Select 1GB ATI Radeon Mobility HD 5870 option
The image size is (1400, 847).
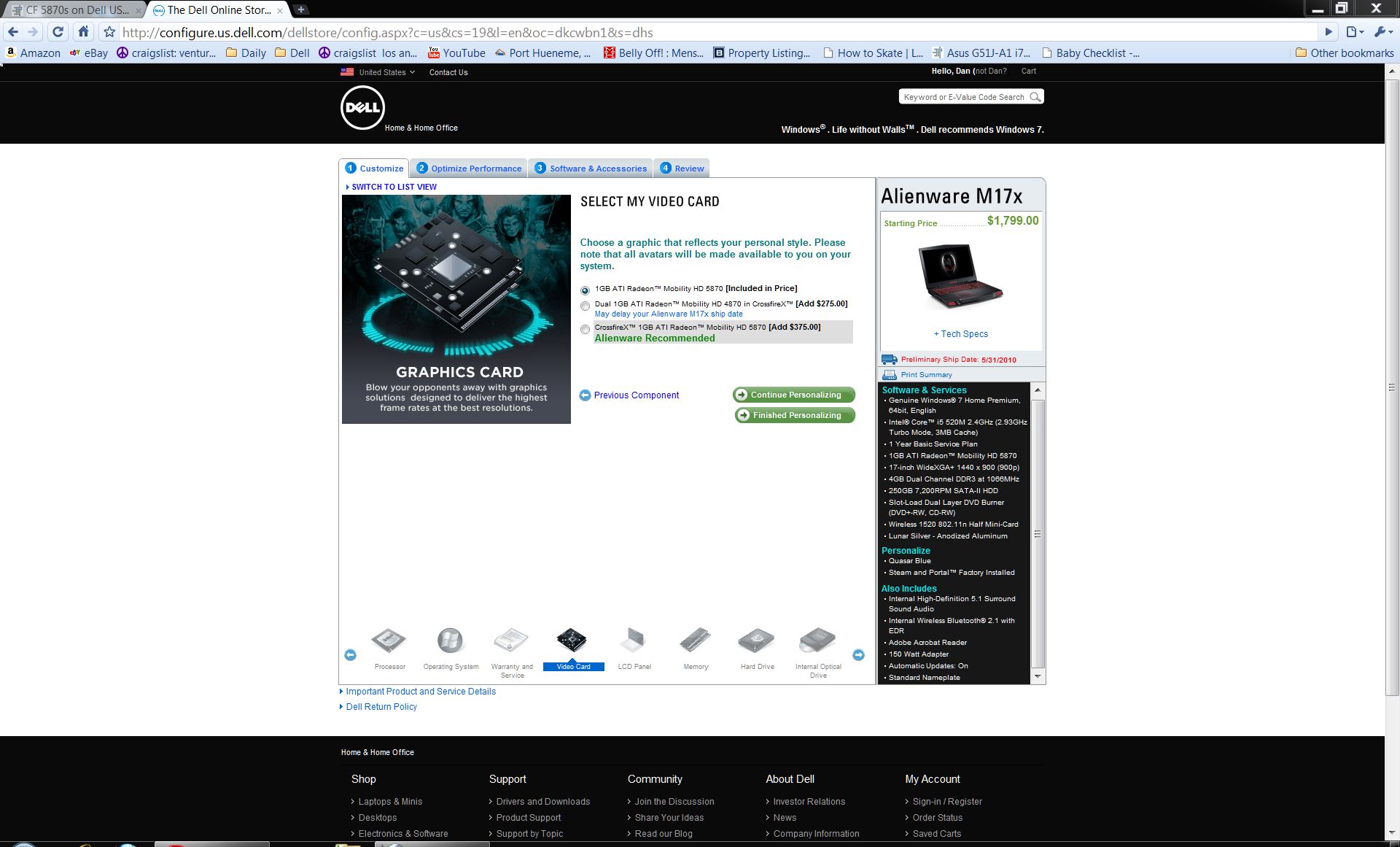tap(585, 290)
